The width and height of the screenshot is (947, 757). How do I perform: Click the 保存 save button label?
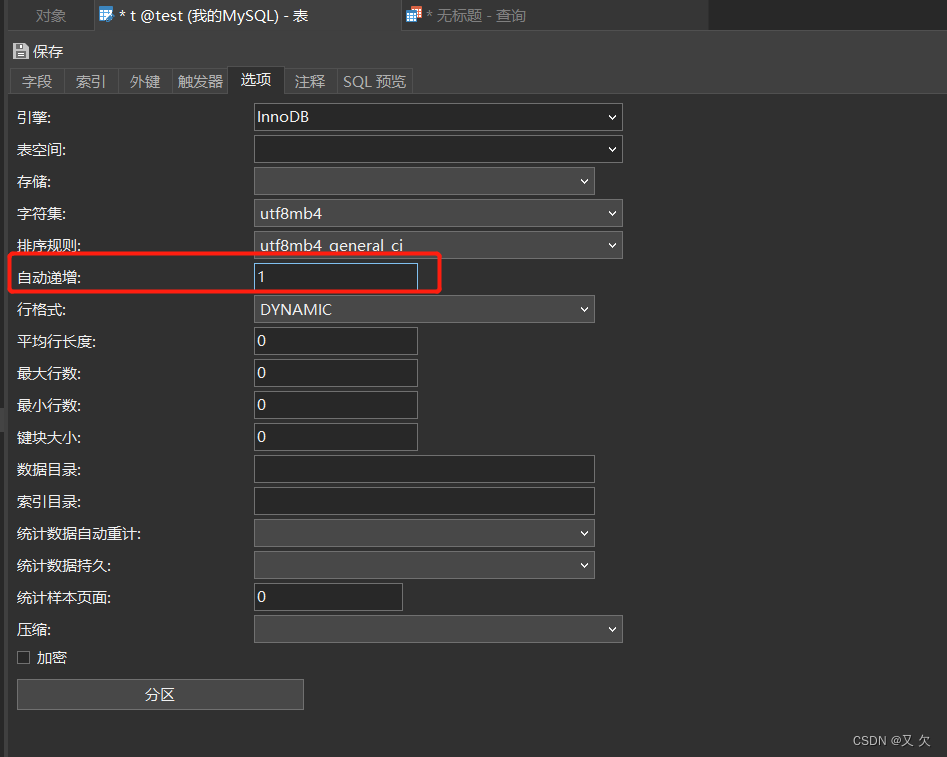pos(48,52)
